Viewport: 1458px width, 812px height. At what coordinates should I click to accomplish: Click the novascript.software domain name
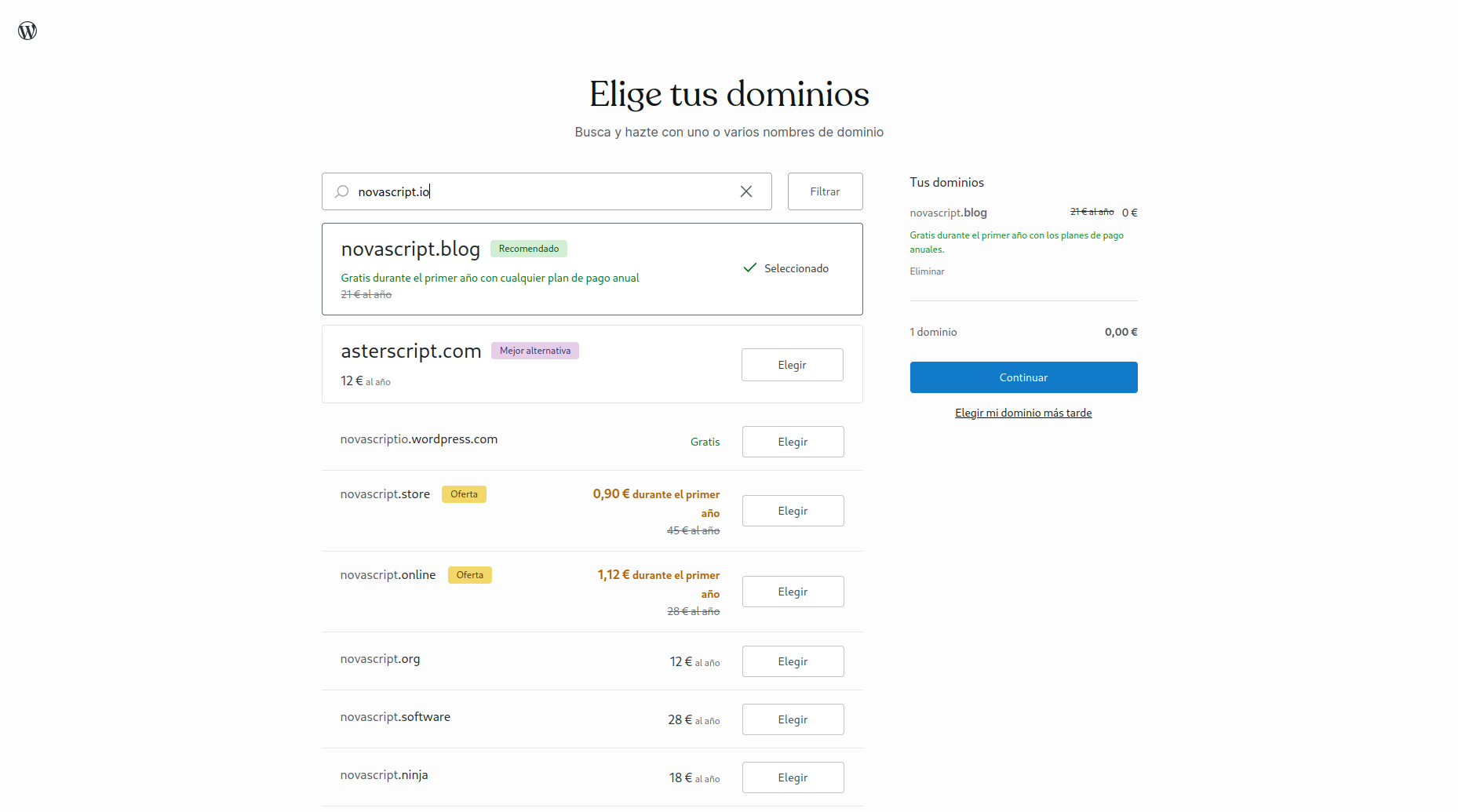(x=395, y=717)
